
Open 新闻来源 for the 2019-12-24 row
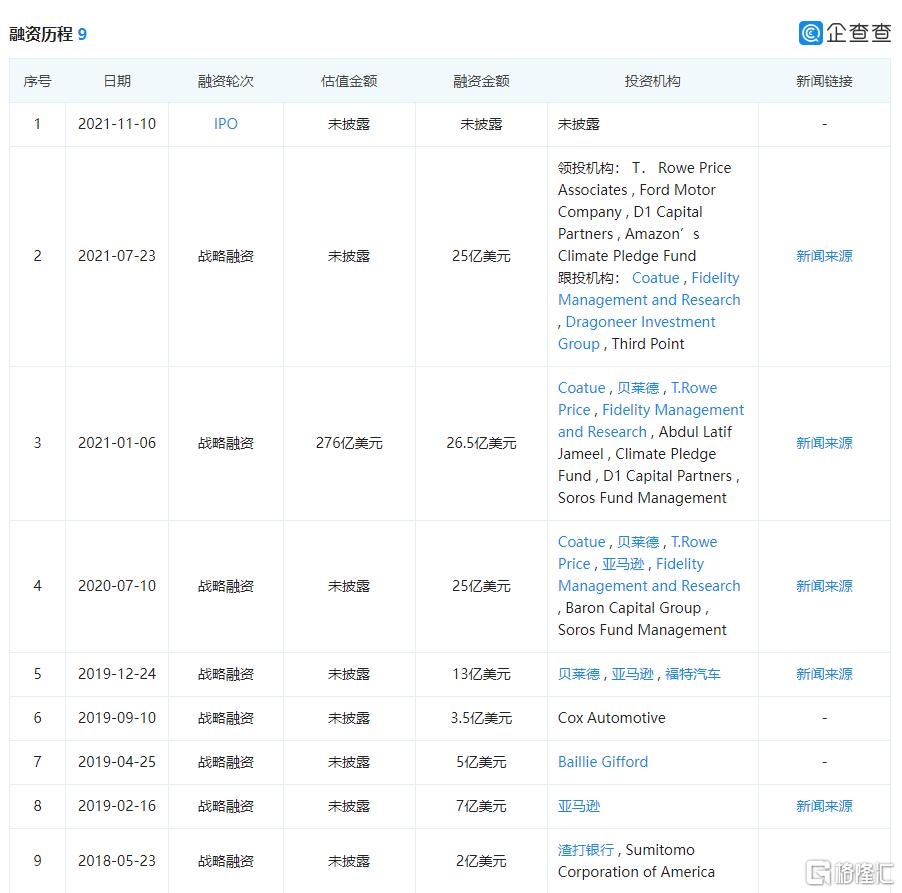pyautogui.click(x=824, y=674)
